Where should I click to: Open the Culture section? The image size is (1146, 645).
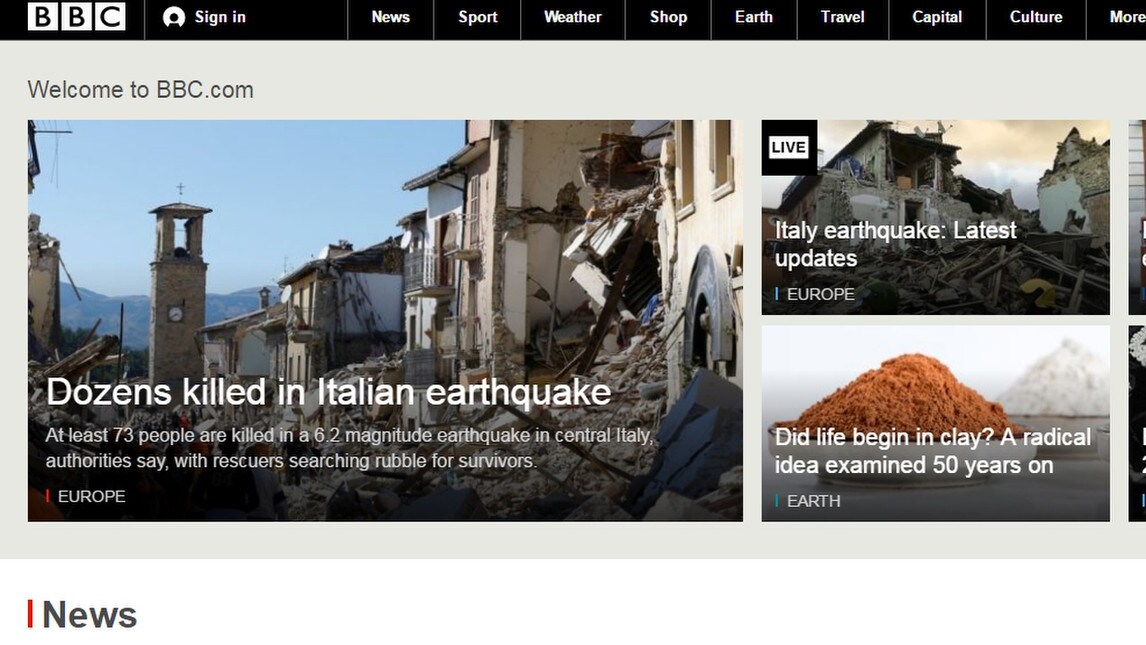point(1036,17)
